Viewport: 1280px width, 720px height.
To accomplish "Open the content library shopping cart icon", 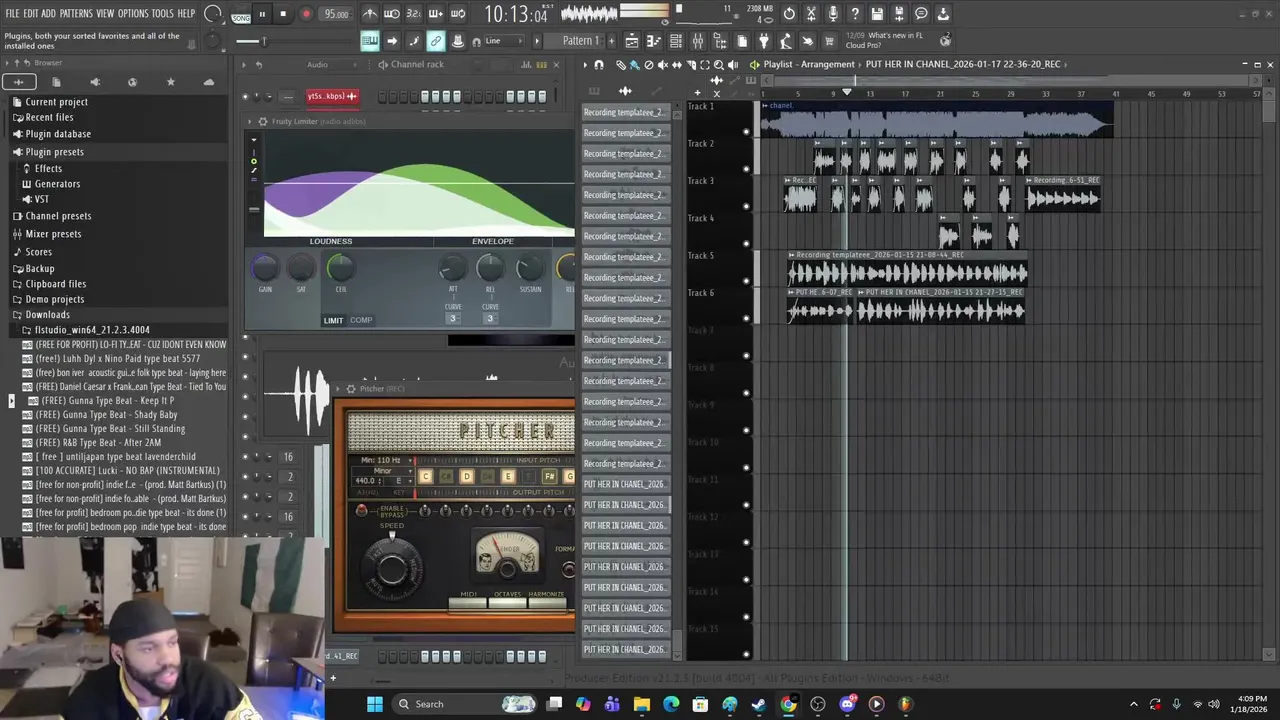I will pyautogui.click(x=828, y=41).
